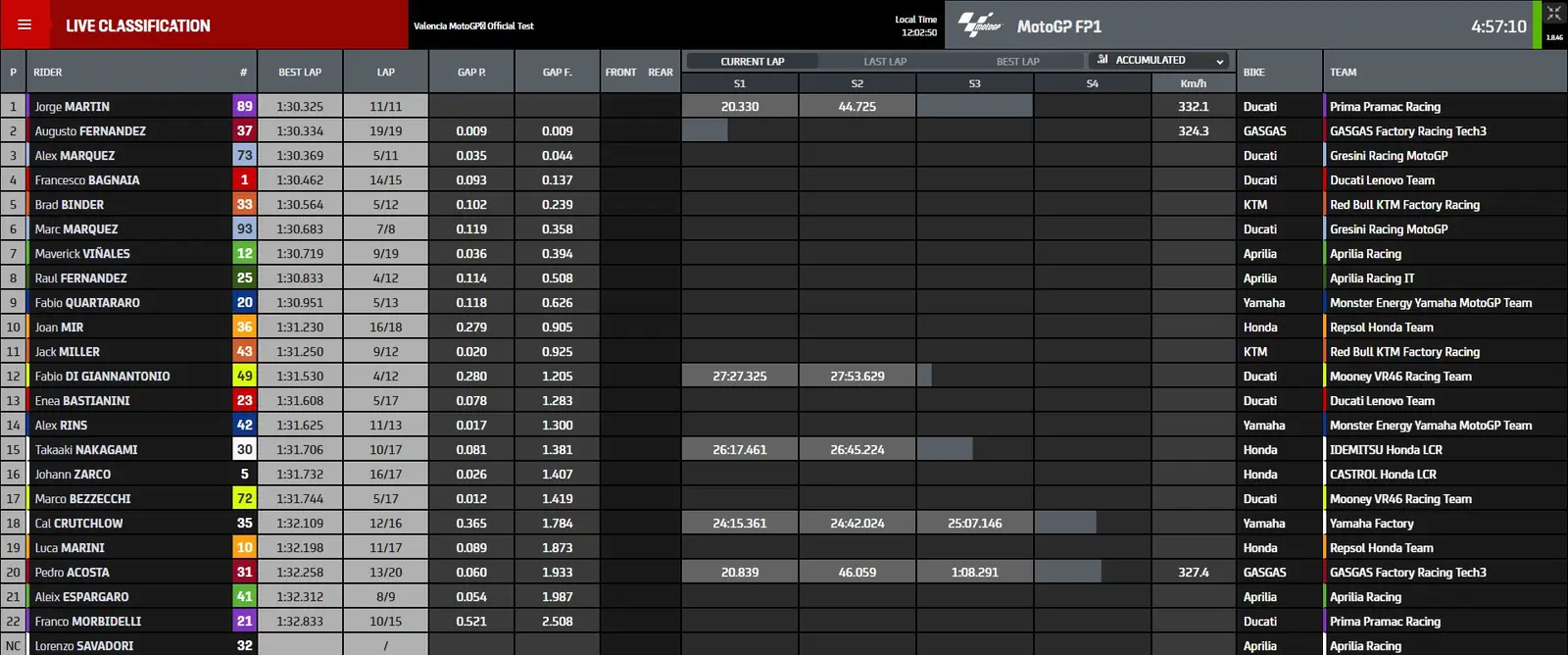Open the hamburger menu
The image size is (1568, 655).
click(x=24, y=25)
